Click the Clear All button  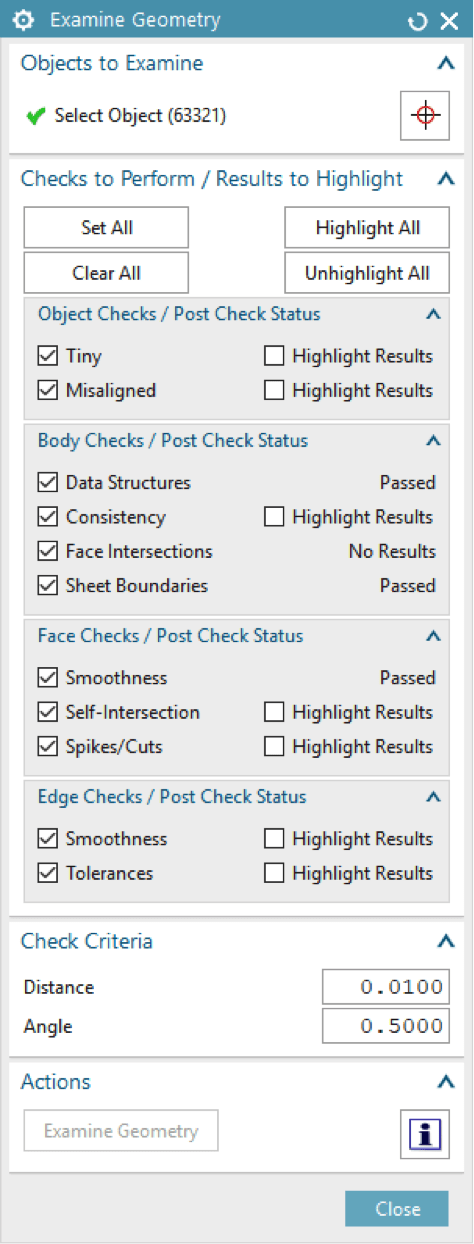(106, 273)
